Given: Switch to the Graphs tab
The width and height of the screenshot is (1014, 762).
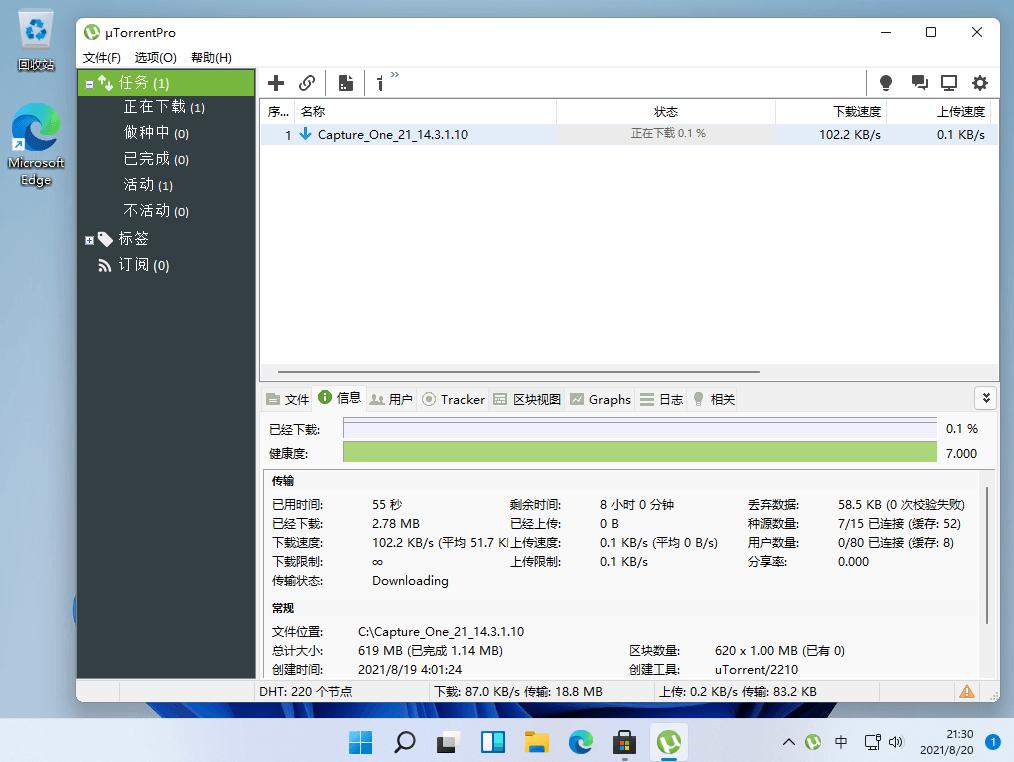Looking at the screenshot, I should click(600, 399).
